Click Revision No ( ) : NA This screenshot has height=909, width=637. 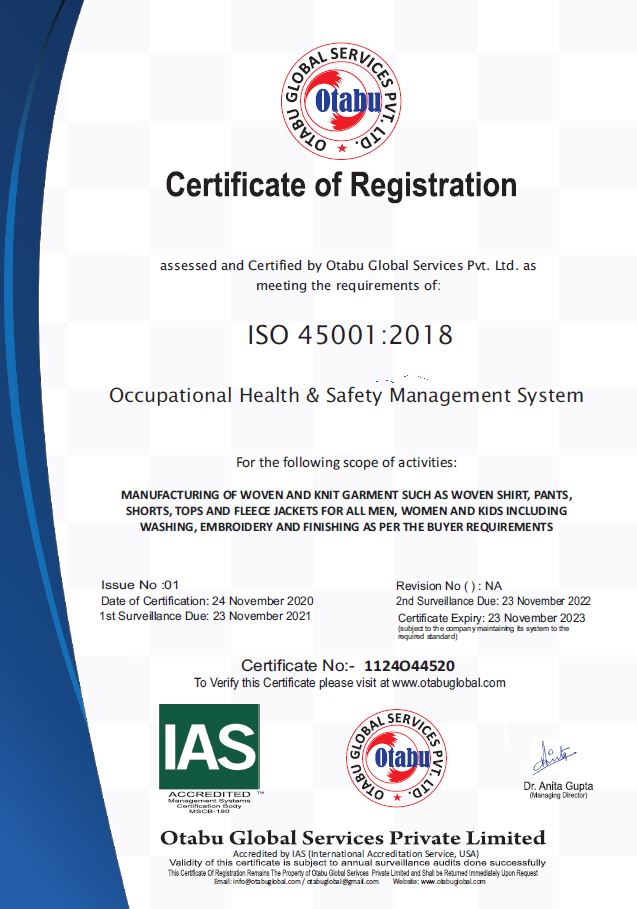tap(449, 586)
